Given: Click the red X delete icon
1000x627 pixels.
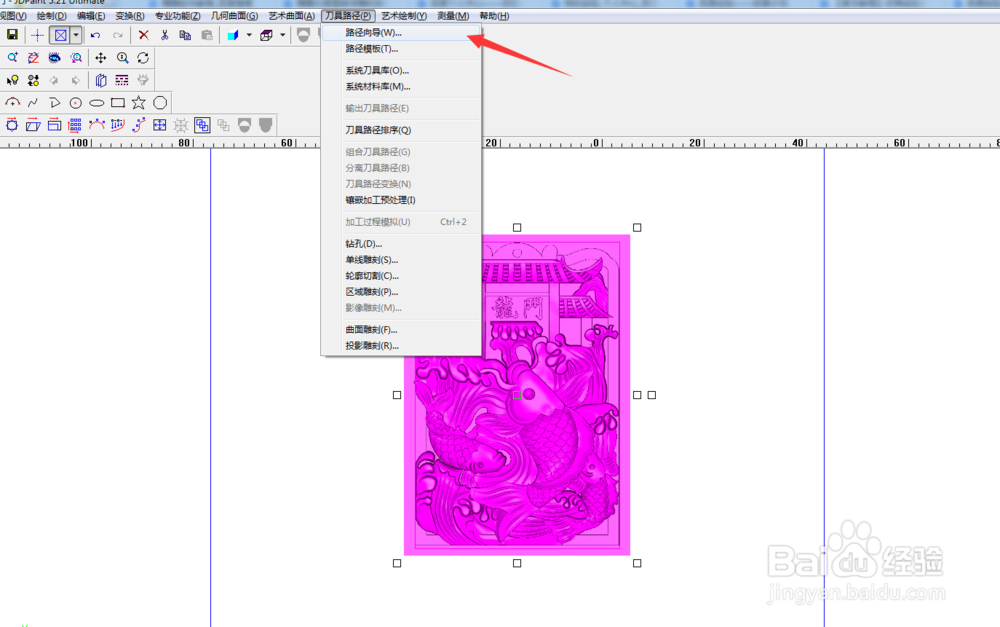Looking at the screenshot, I should click(143, 35).
